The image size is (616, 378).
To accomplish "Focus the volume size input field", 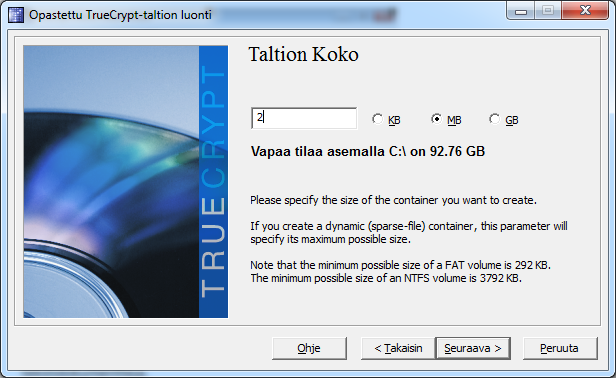I will (304, 118).
